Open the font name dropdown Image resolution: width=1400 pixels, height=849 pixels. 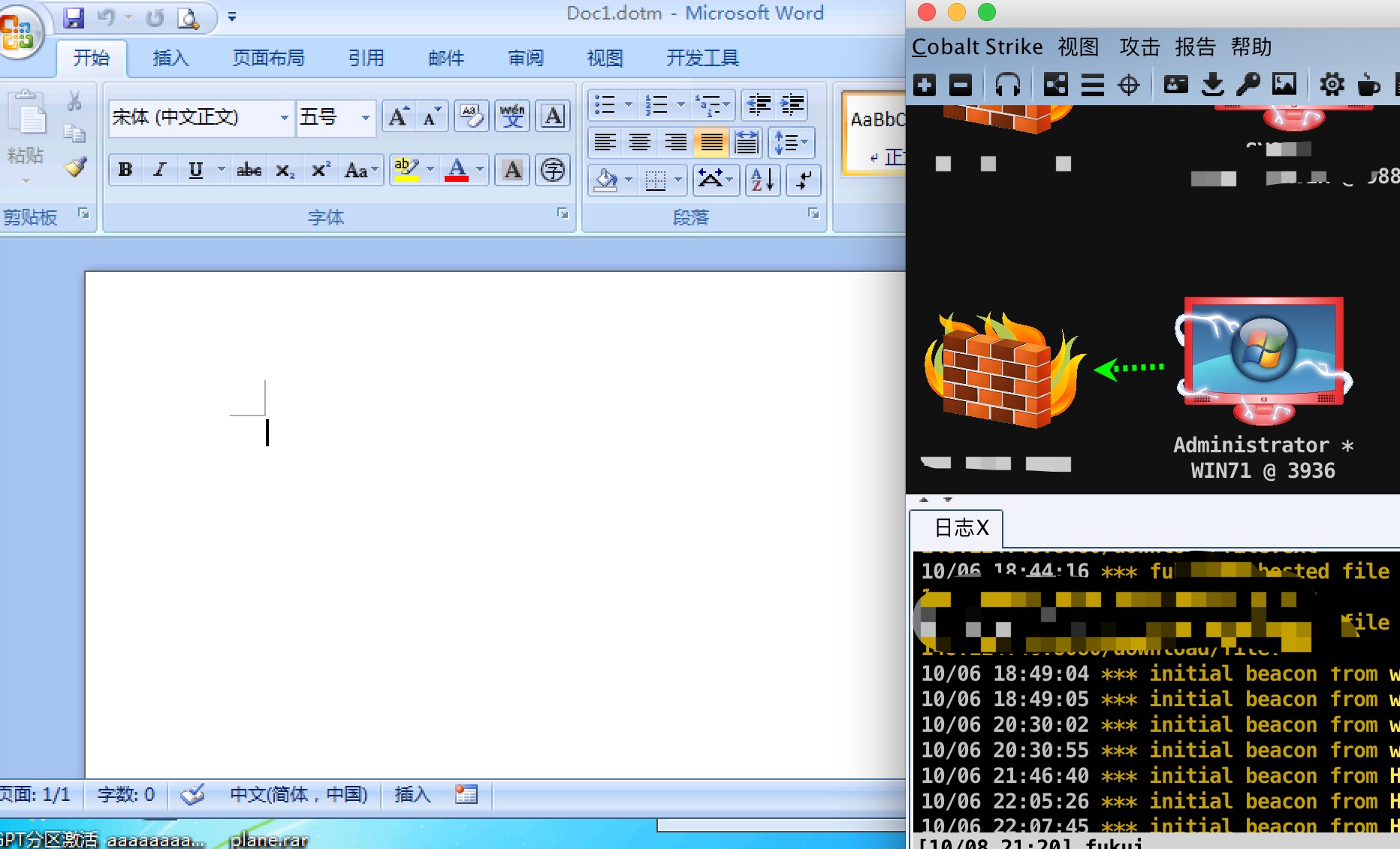click(x=284, y=117)
